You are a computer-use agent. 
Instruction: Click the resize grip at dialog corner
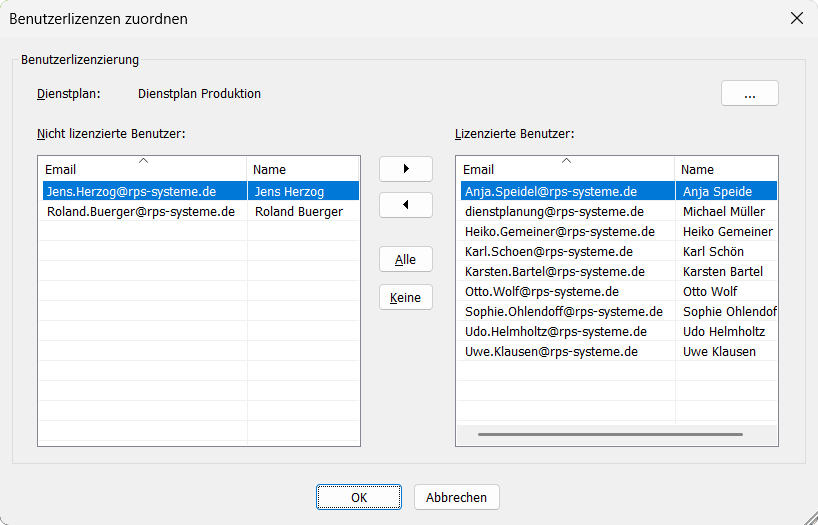[x=810, y=517]
